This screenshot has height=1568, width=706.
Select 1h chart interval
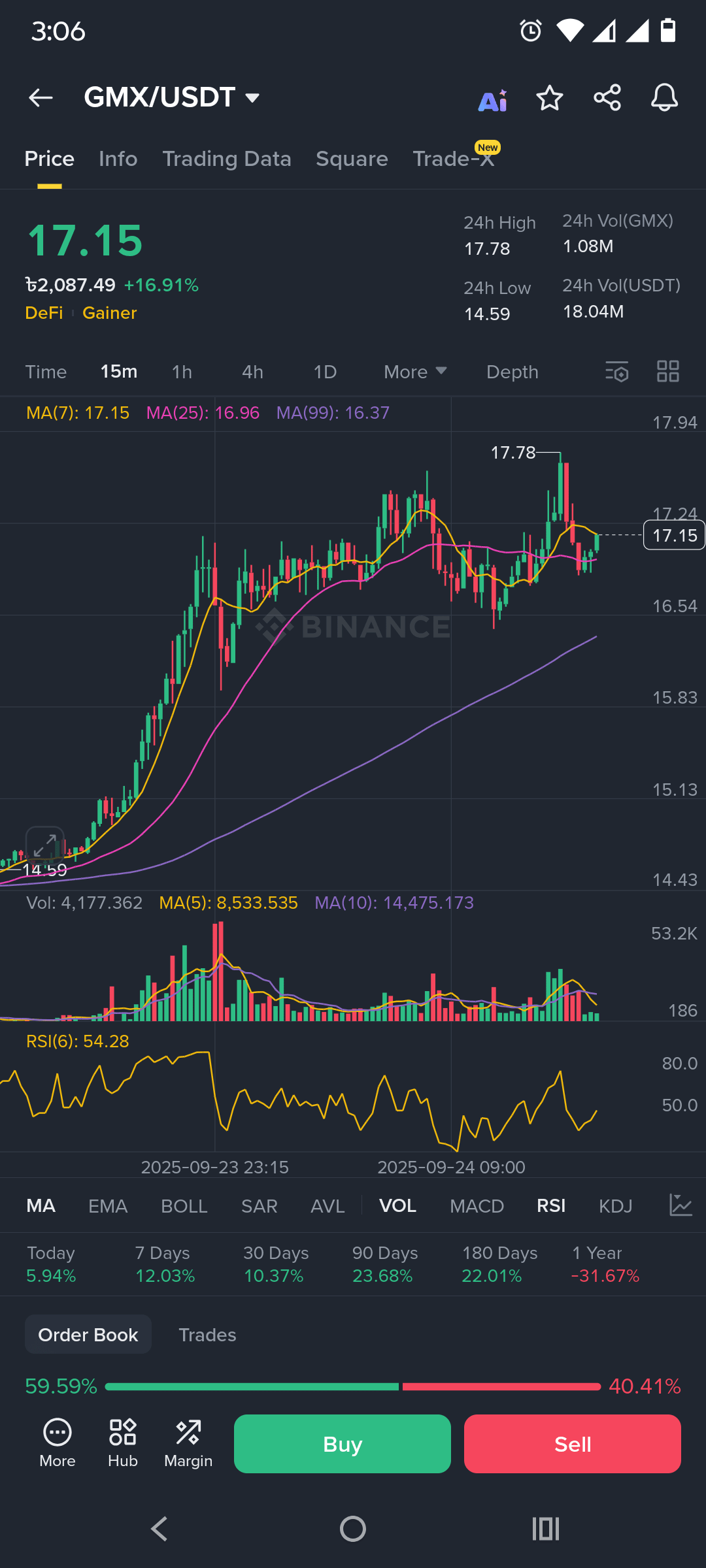tap(182, 372)
